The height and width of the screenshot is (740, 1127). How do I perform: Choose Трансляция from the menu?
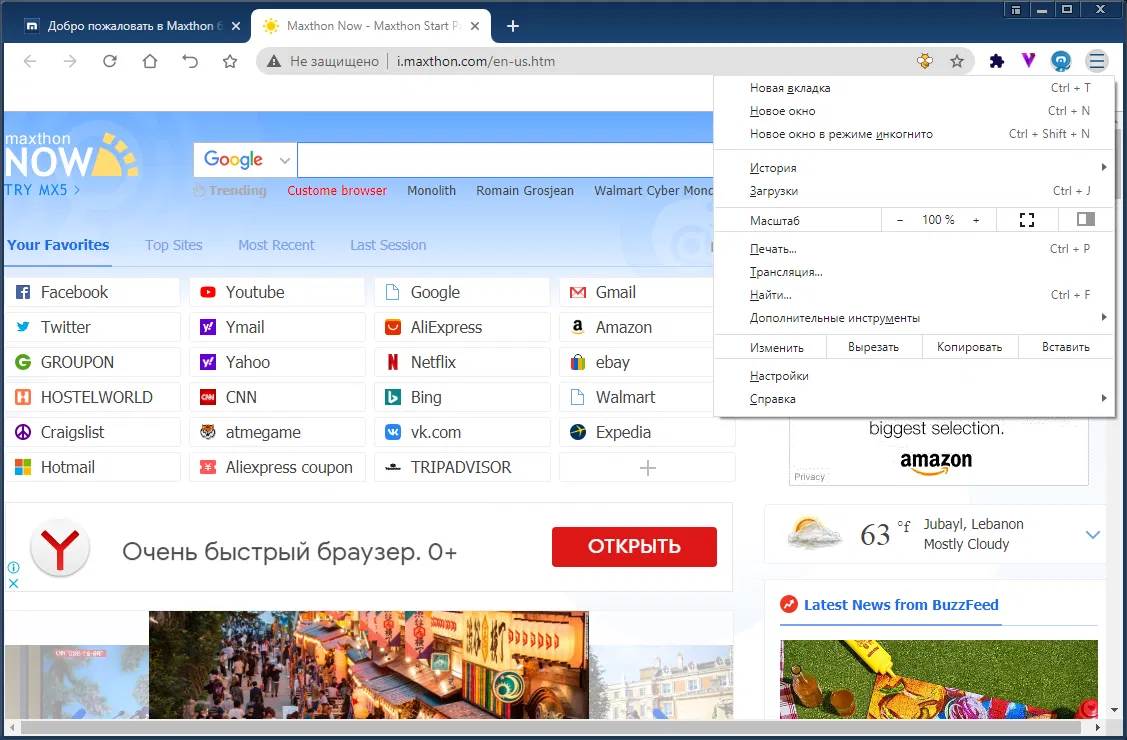coord(915,272)
